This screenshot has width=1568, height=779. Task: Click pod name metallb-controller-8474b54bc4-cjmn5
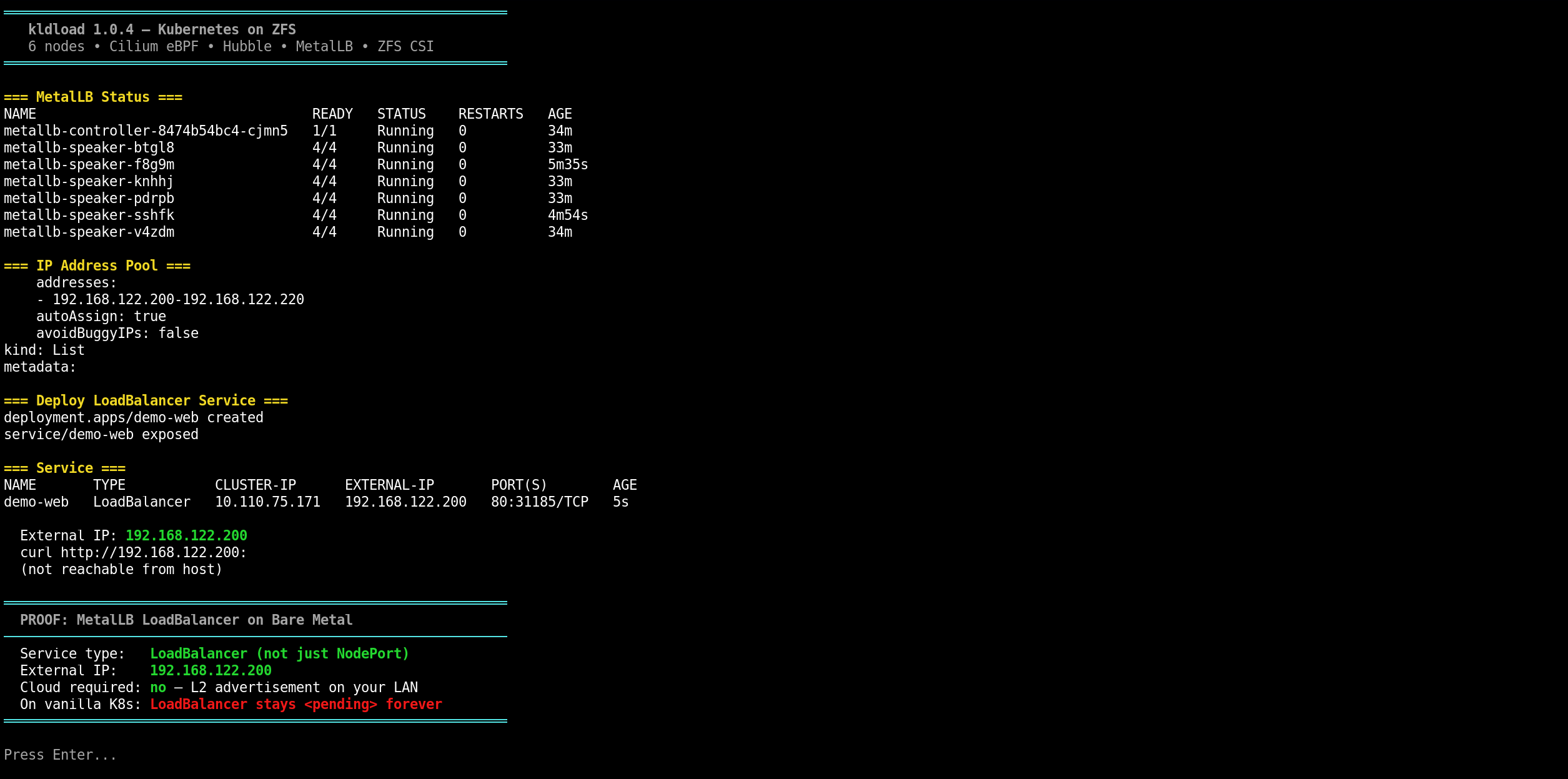(146, 131)
